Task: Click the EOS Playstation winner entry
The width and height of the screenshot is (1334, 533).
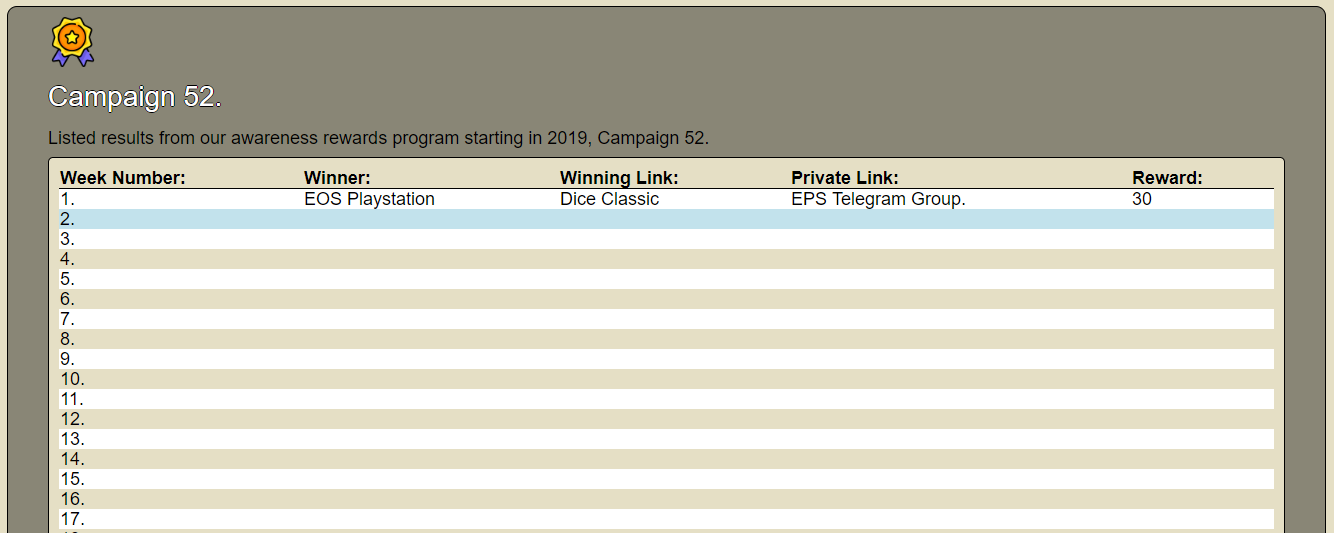Action: tap(369, 199)
